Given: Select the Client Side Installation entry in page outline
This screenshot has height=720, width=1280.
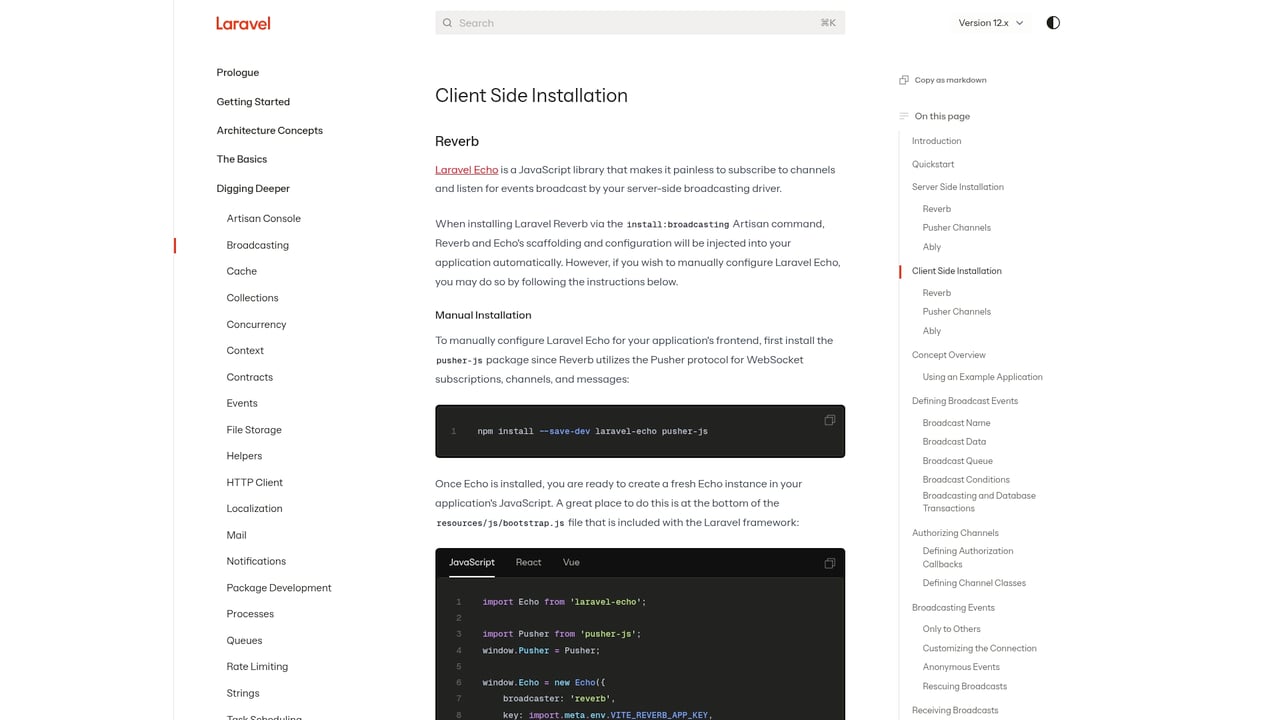Looking at the screenshot, I should click(x=956, y=270).
